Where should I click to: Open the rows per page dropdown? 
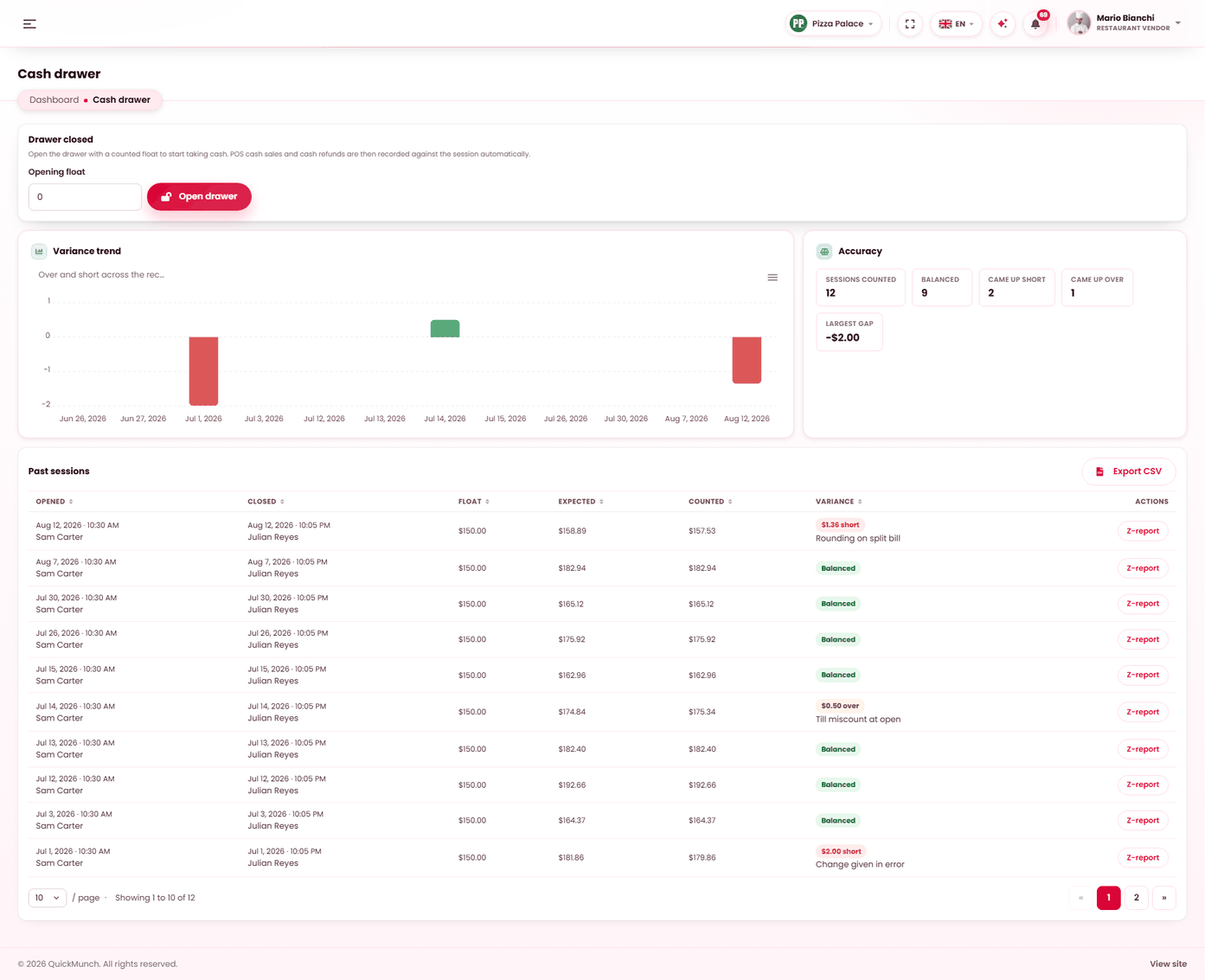click(48, 898)
